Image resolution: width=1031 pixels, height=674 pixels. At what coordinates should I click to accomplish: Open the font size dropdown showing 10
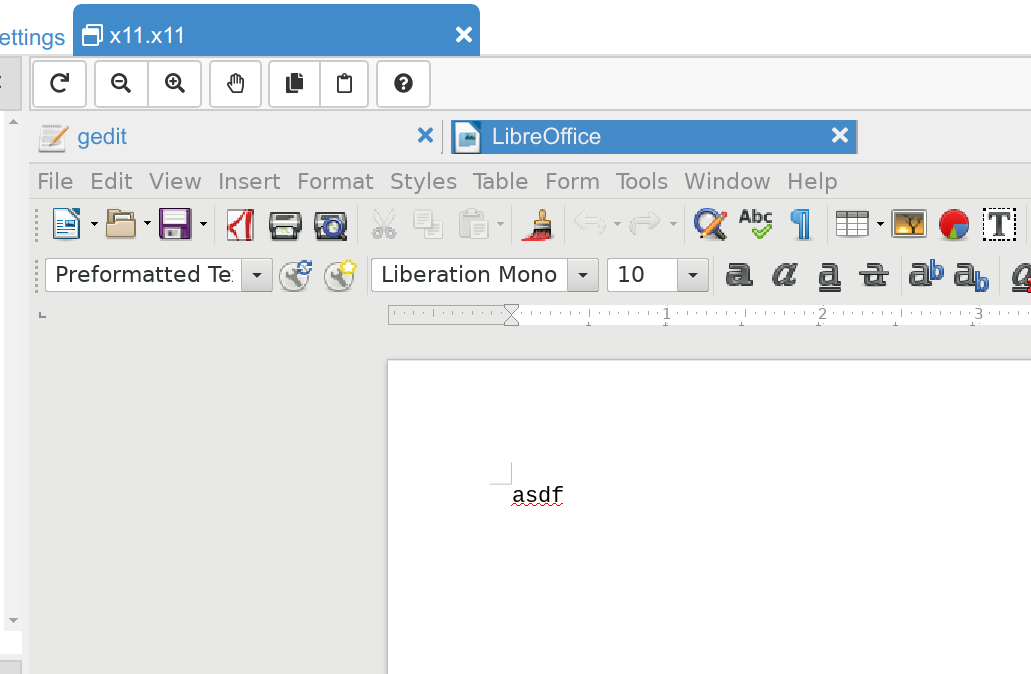coord(692,275)
